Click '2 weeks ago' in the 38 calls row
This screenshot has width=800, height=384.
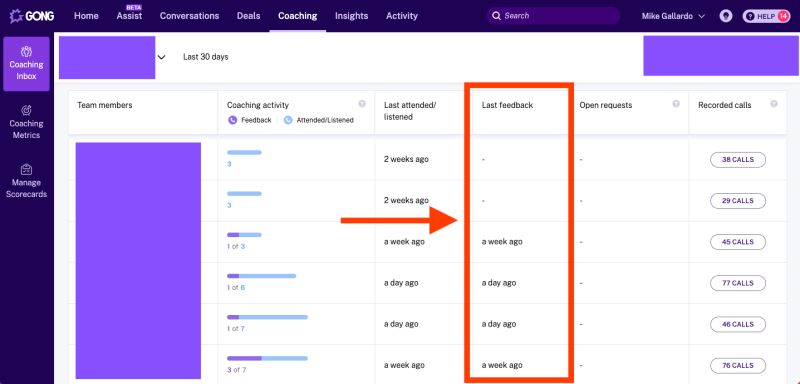(x=406, y=159)
